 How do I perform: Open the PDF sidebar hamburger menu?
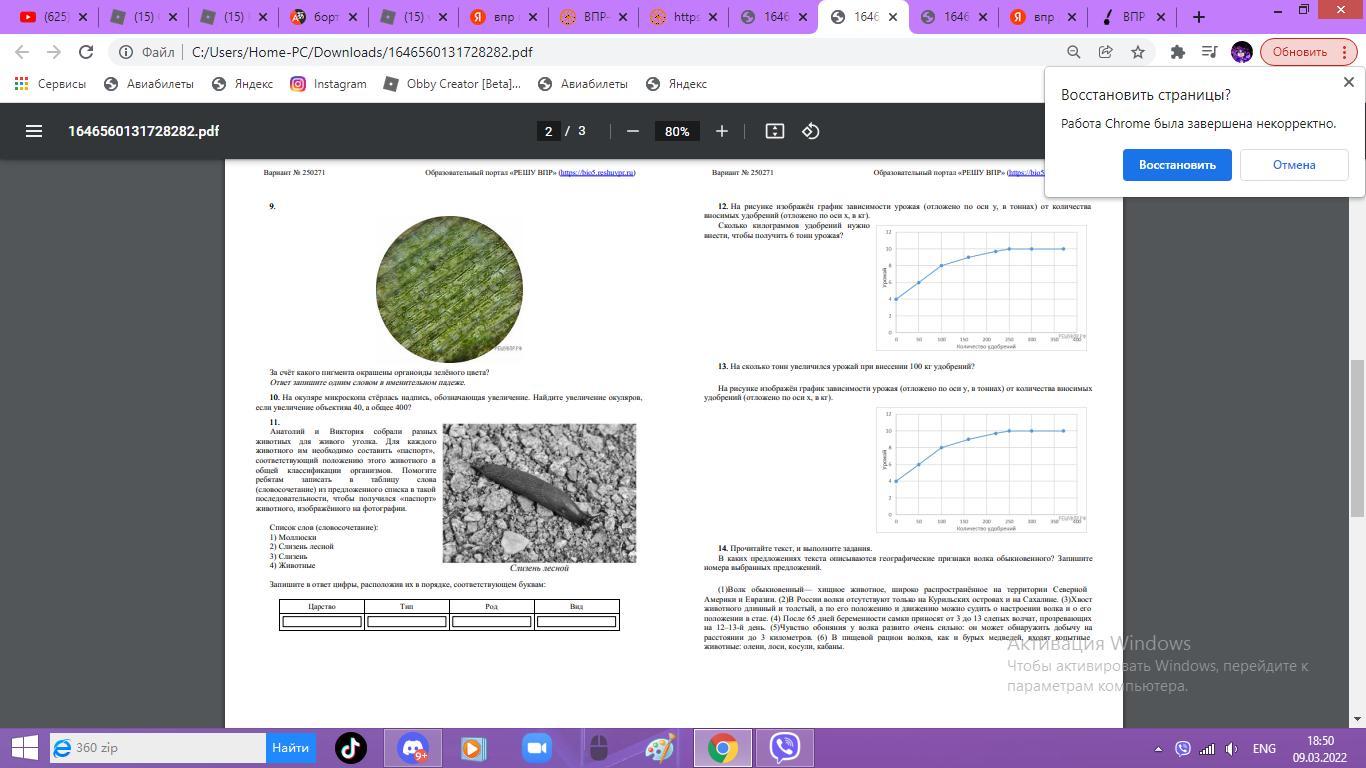(x=33, y=131)
